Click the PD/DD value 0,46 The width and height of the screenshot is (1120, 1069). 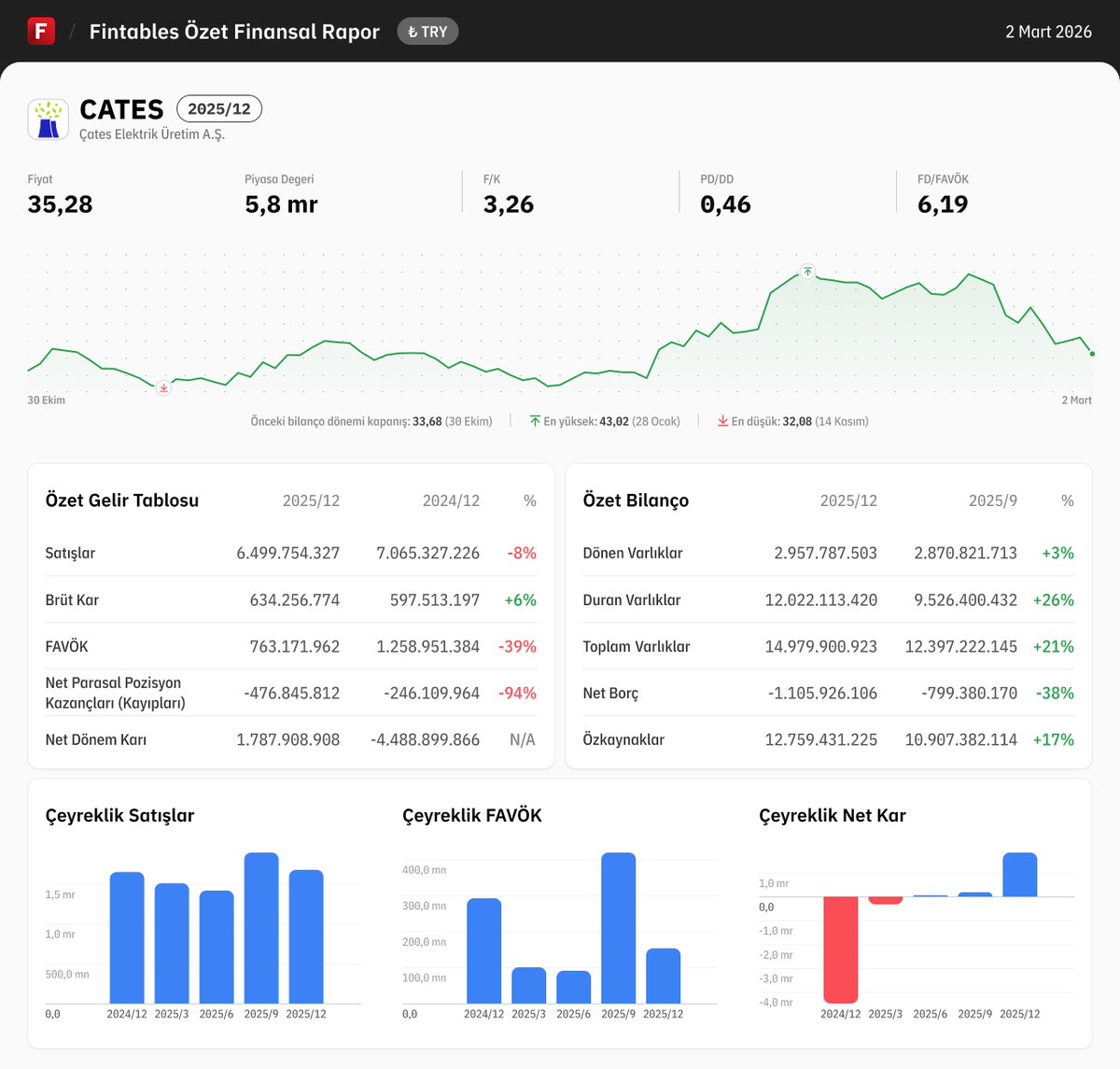pyautogui.click(x=726, y=204)
